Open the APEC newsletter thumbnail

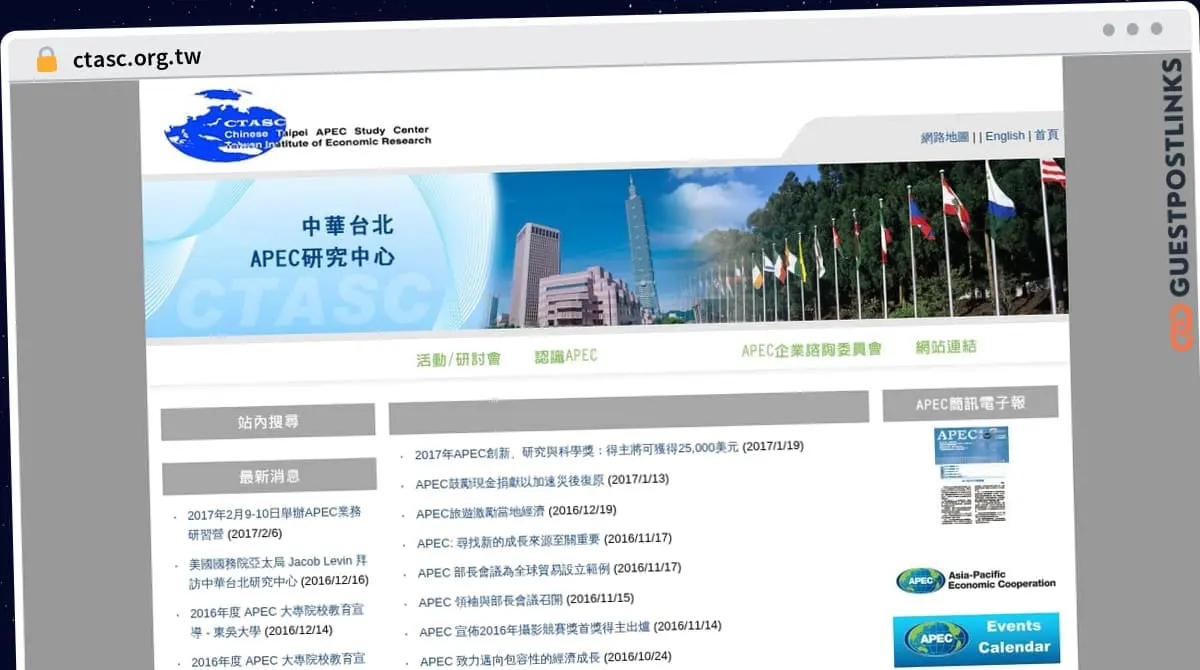point(971,476)
